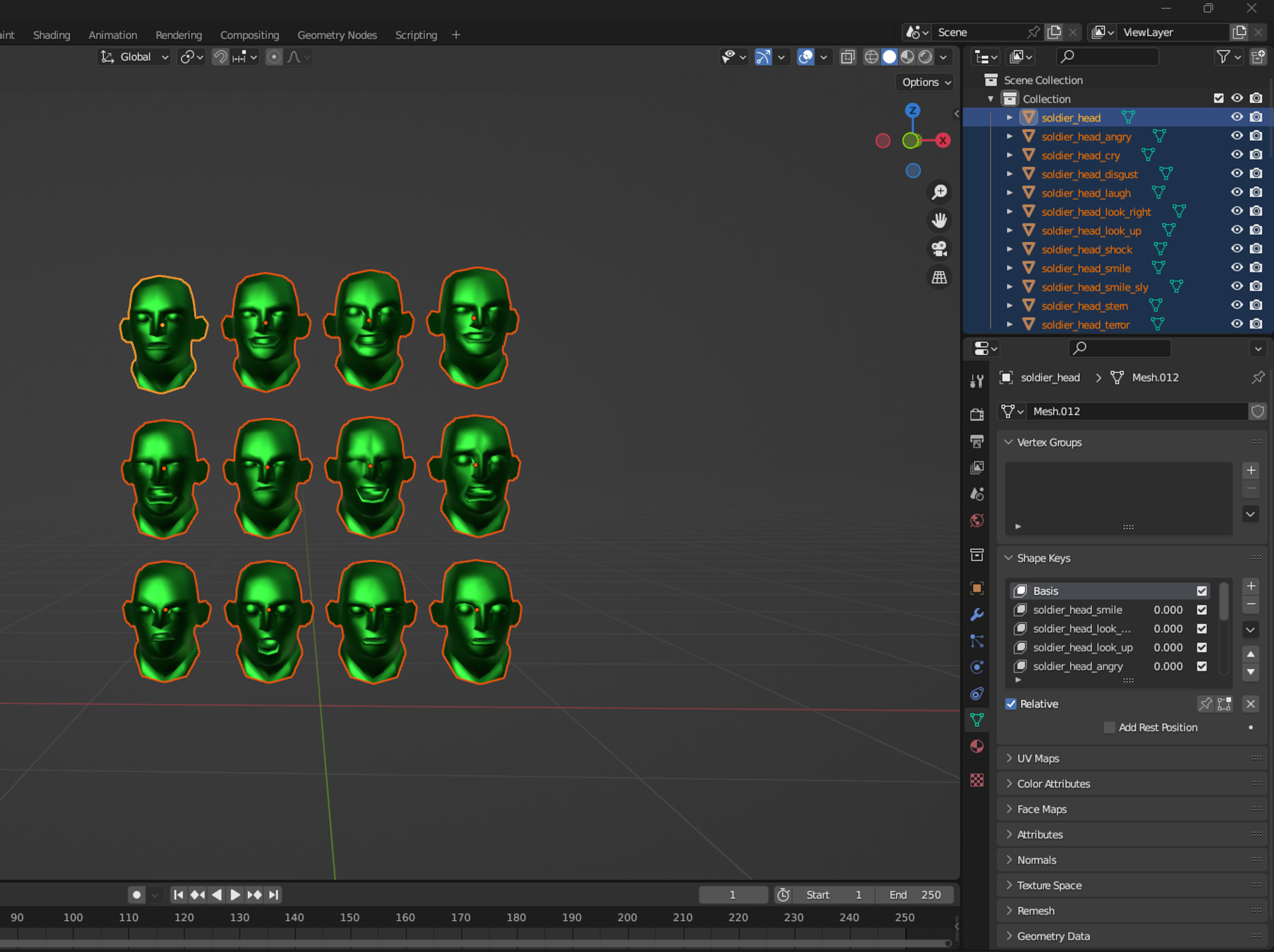Open the viewport Options button

coord(926,82)
